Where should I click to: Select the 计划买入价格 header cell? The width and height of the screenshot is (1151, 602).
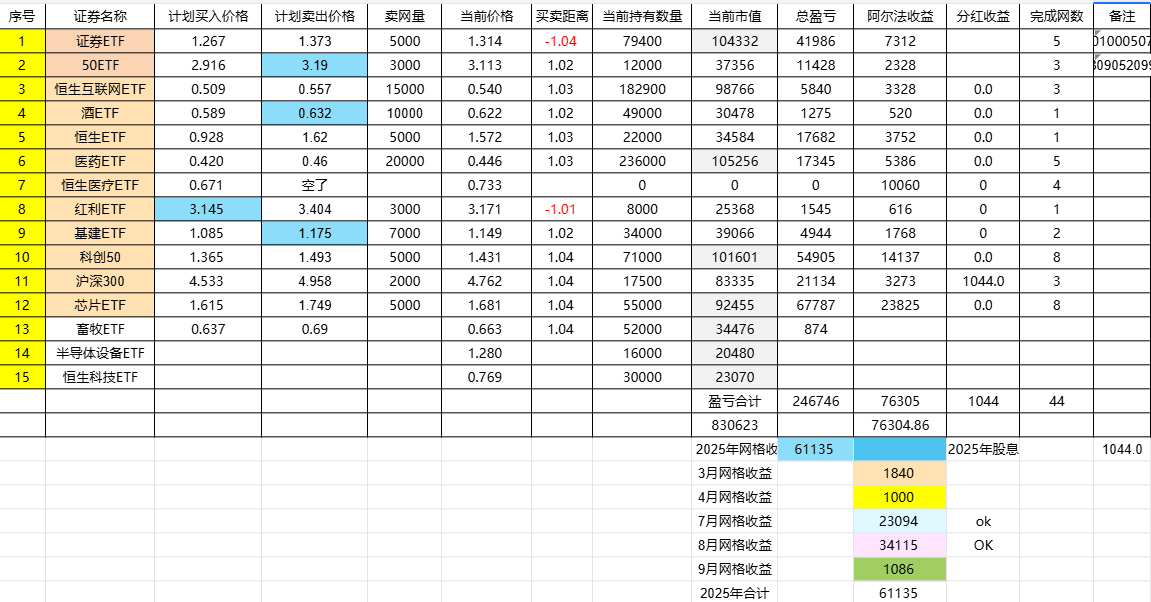(208, 16)
